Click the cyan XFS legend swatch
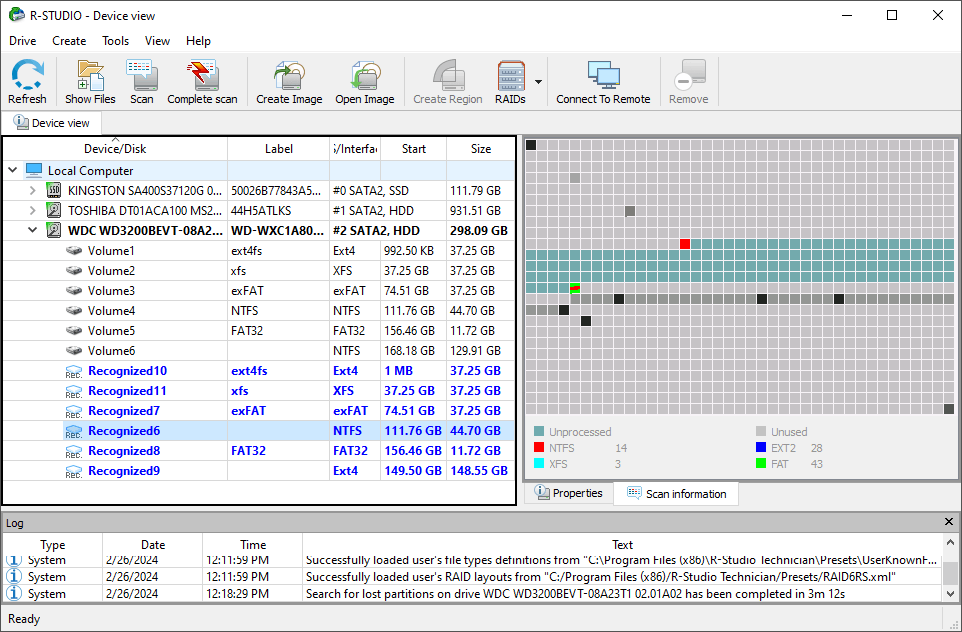The image size is (962, 632). [x=539, y=463]
